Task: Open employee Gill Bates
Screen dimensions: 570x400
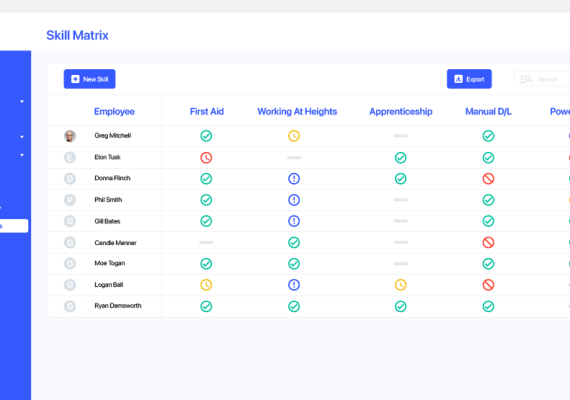Action: (107, 221)
